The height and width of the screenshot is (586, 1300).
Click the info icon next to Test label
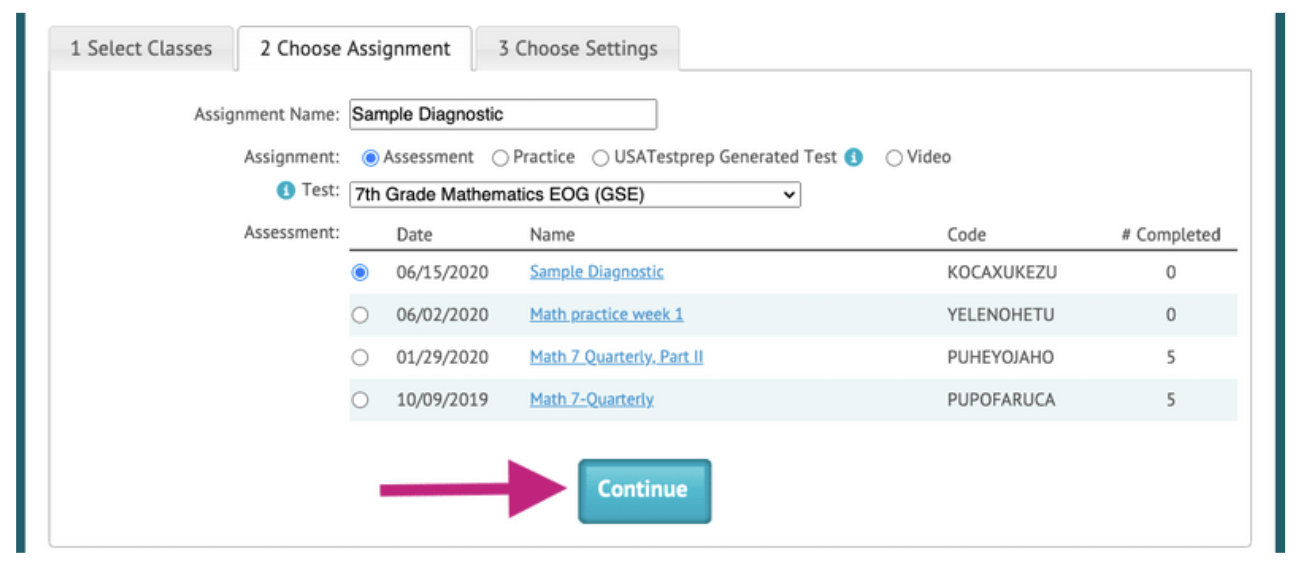tap(285, 191)
